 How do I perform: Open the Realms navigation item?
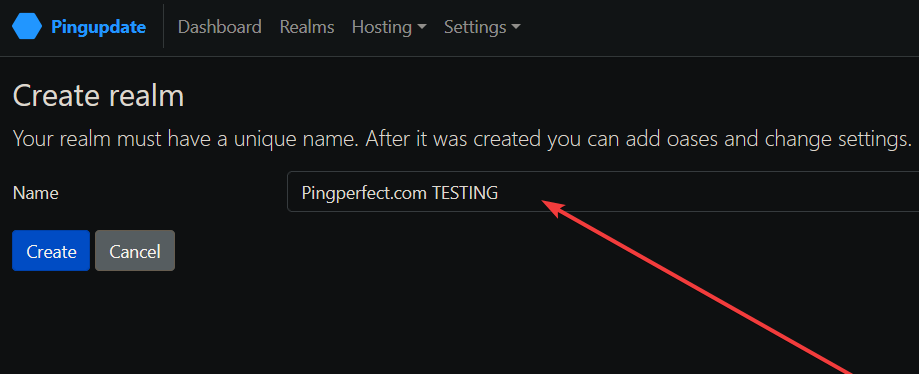click(x=307, y=27)
